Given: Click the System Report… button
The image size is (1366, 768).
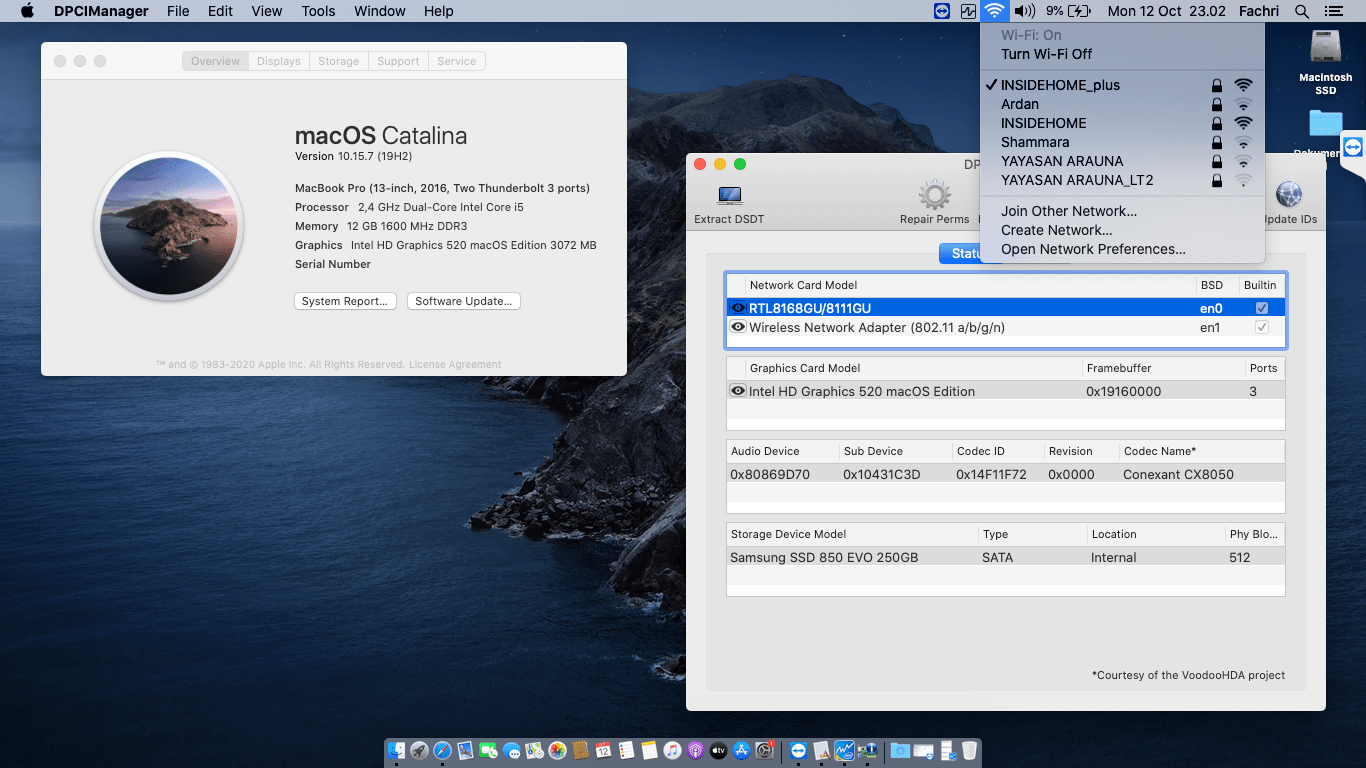Looking at the screenshot, I should (x=345, y=301).
